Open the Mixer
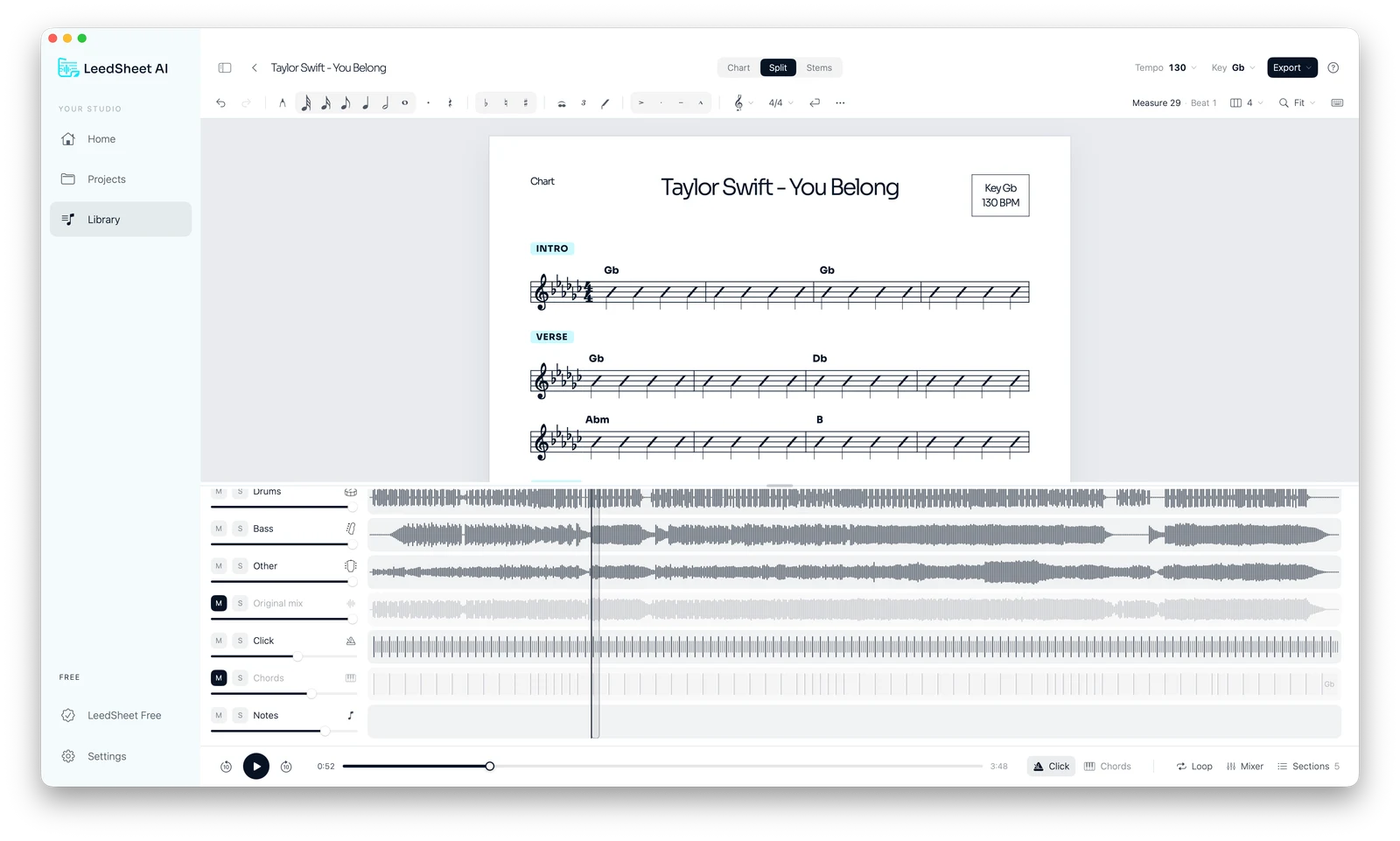The height and width of the screenshot is (841, 1400). [x=1244, y=767]
